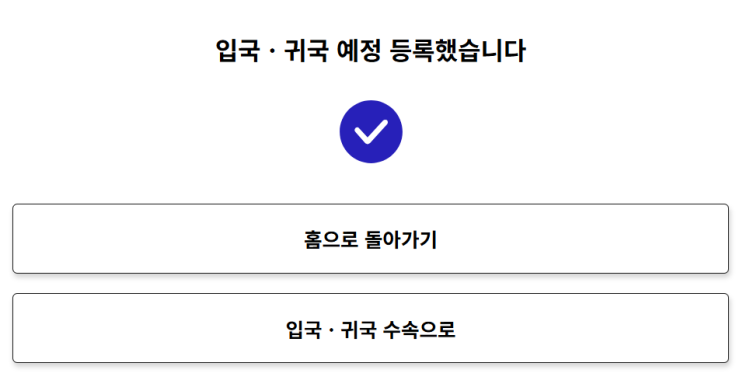Click the 귀국 word in the page title
The height and width of the screenshot is (391, 743).
point(306,51)
